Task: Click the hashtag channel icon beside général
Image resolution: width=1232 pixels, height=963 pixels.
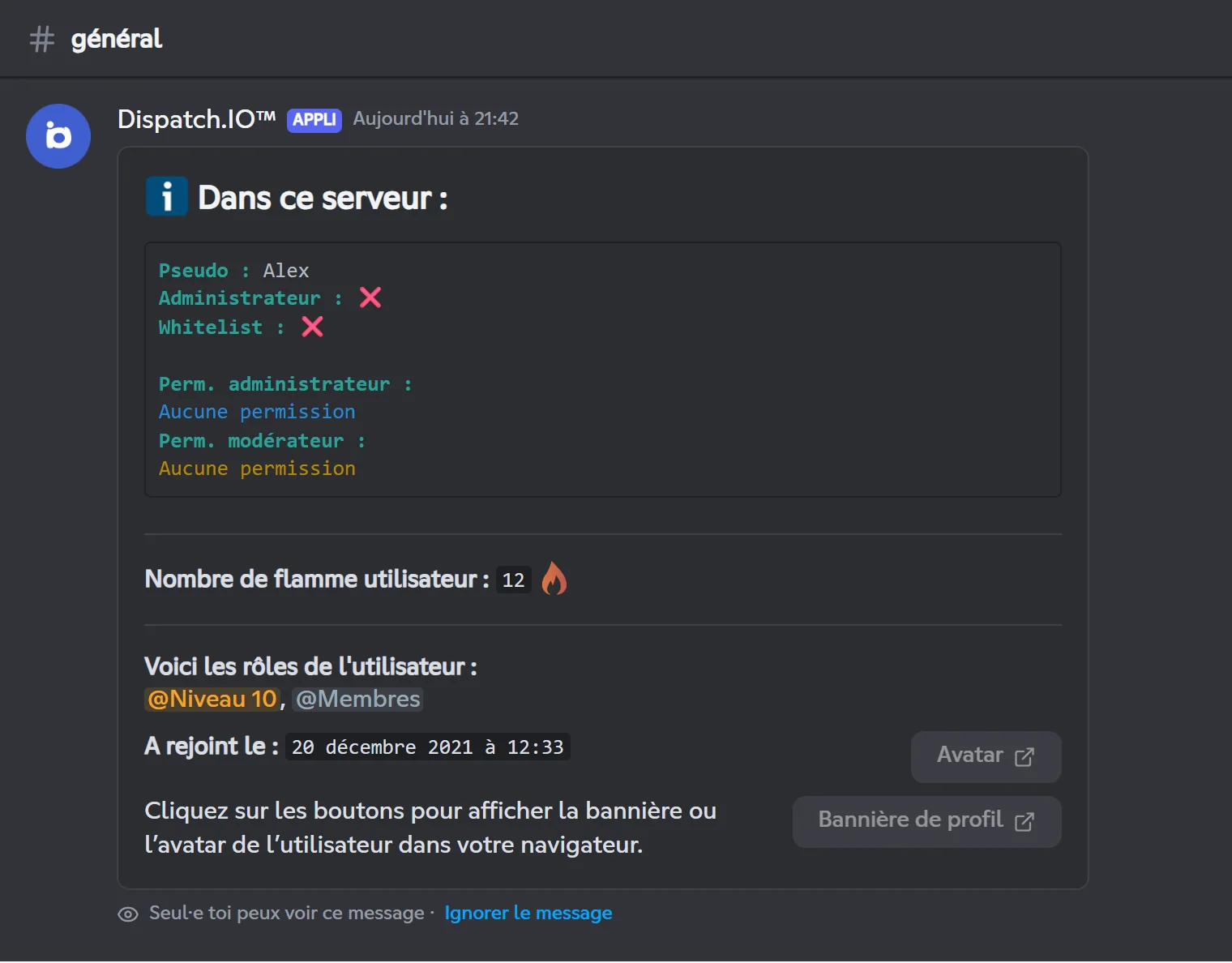Action: (42, 39)
